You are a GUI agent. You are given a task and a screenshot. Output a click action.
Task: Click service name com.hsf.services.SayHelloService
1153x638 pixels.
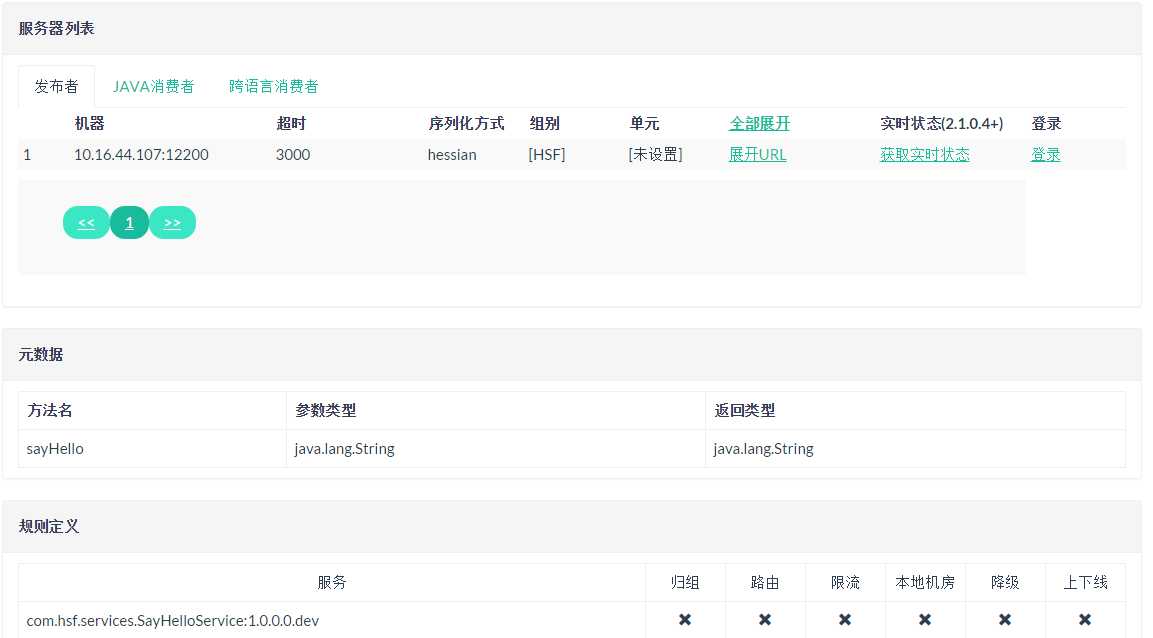(172, 620)
